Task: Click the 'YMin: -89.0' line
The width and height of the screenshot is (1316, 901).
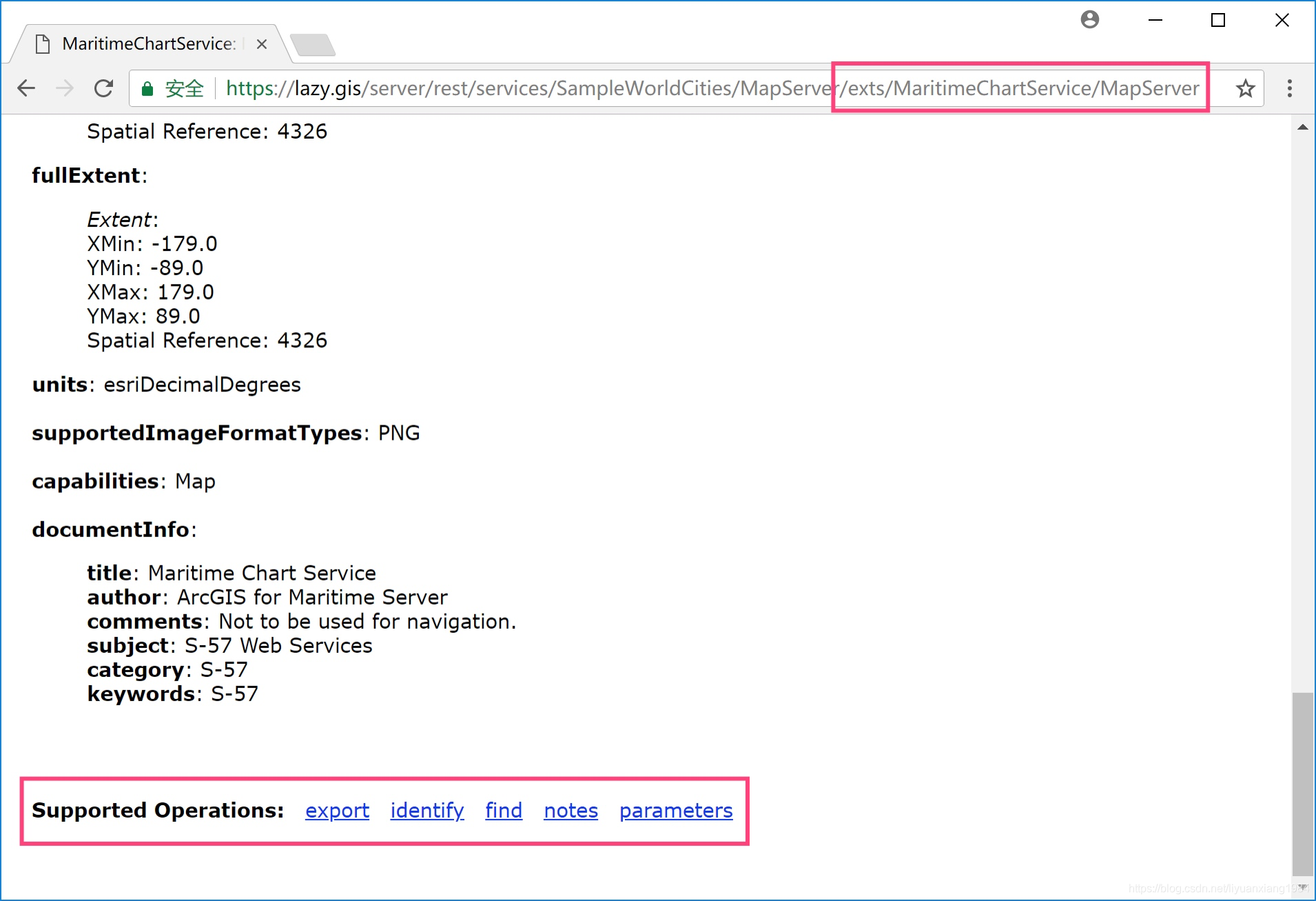Action: [145, 268]
